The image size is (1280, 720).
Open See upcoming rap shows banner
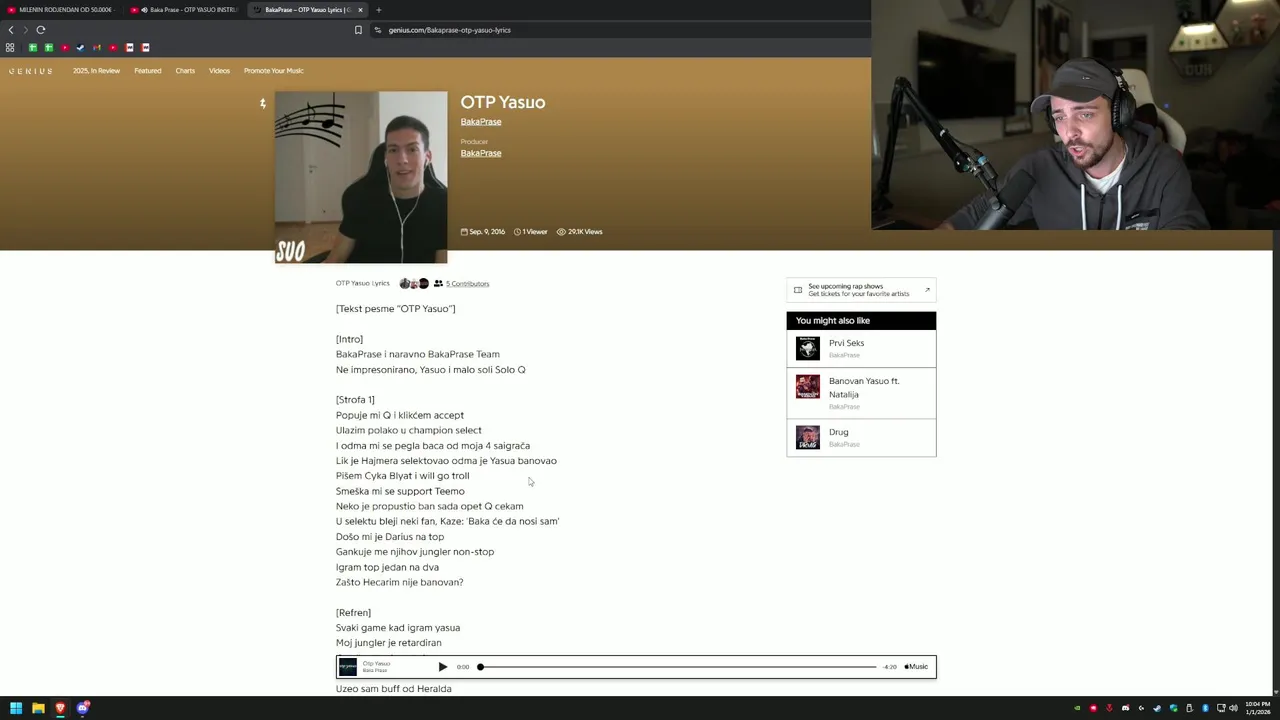[x=861, y=290]
